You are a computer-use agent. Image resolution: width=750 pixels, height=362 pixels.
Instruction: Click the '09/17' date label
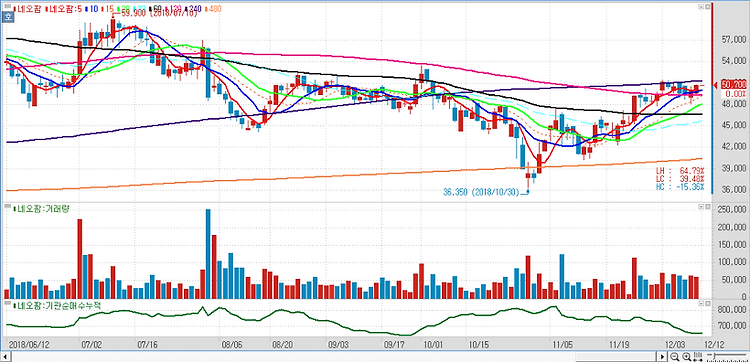coord(395,344)
